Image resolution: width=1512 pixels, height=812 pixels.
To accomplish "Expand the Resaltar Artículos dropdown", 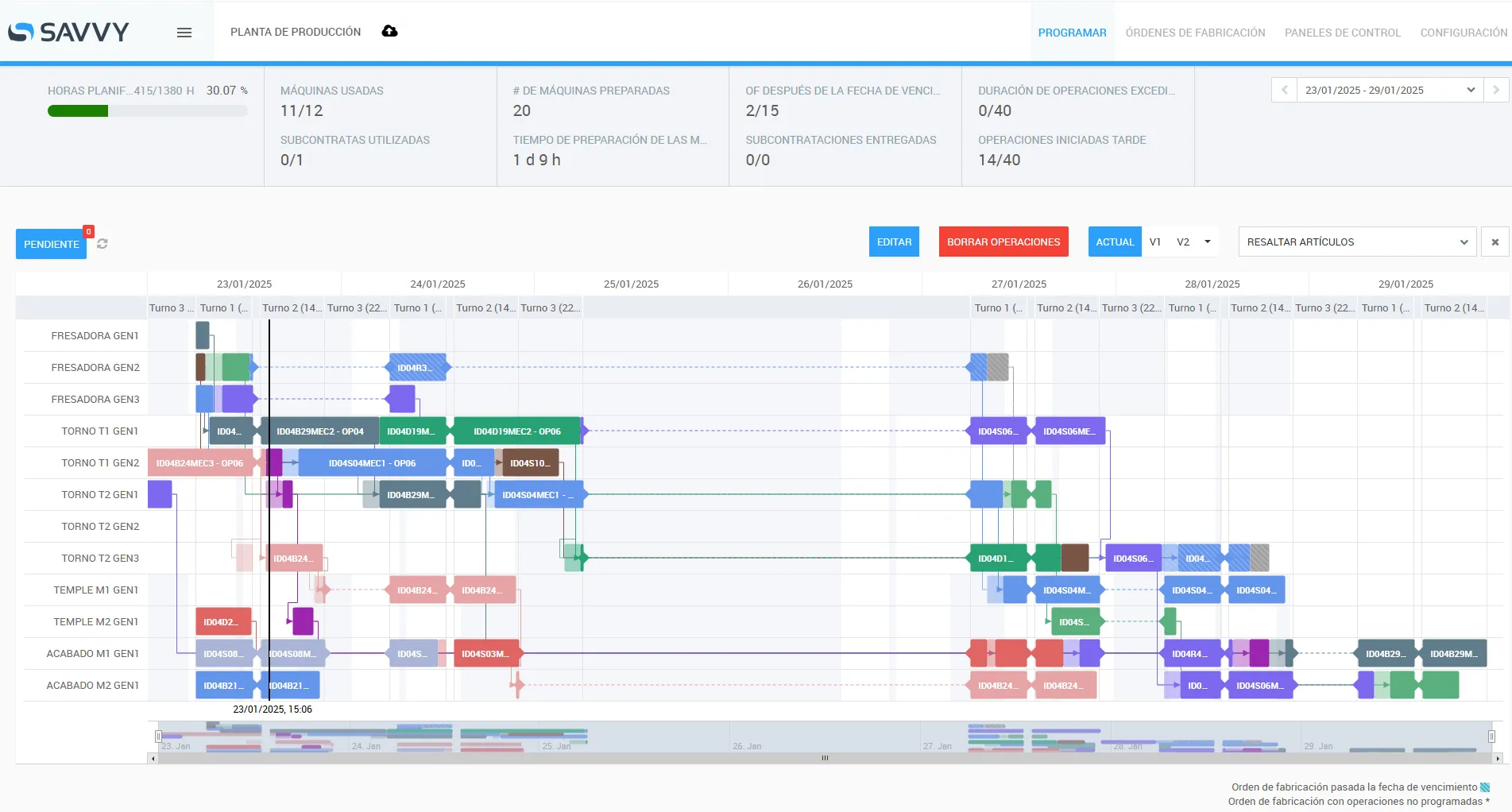I will pos(1357,242).
